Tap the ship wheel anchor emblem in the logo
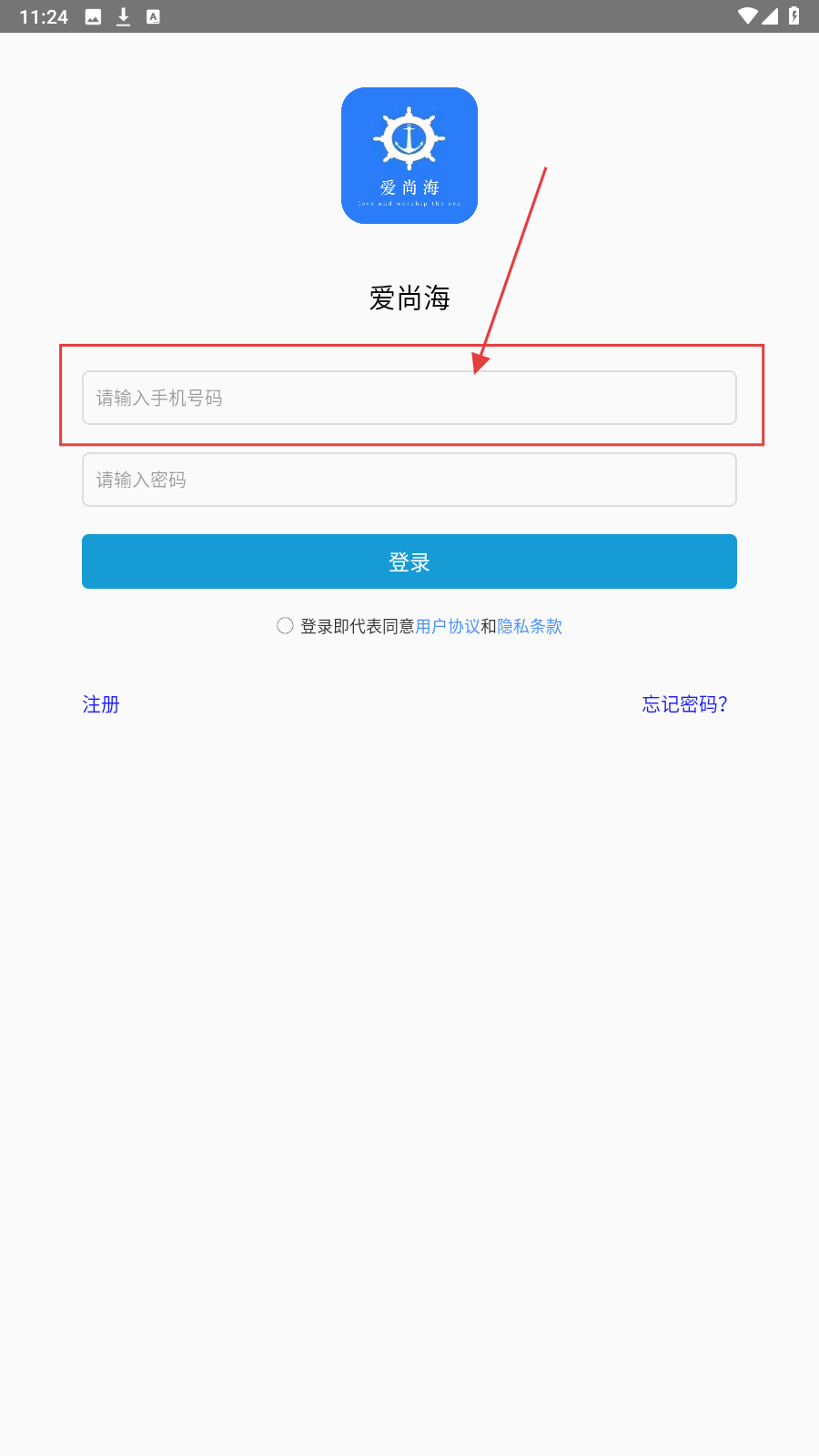The height and width of the screenshot is (1456, 819). click(409, 138)
